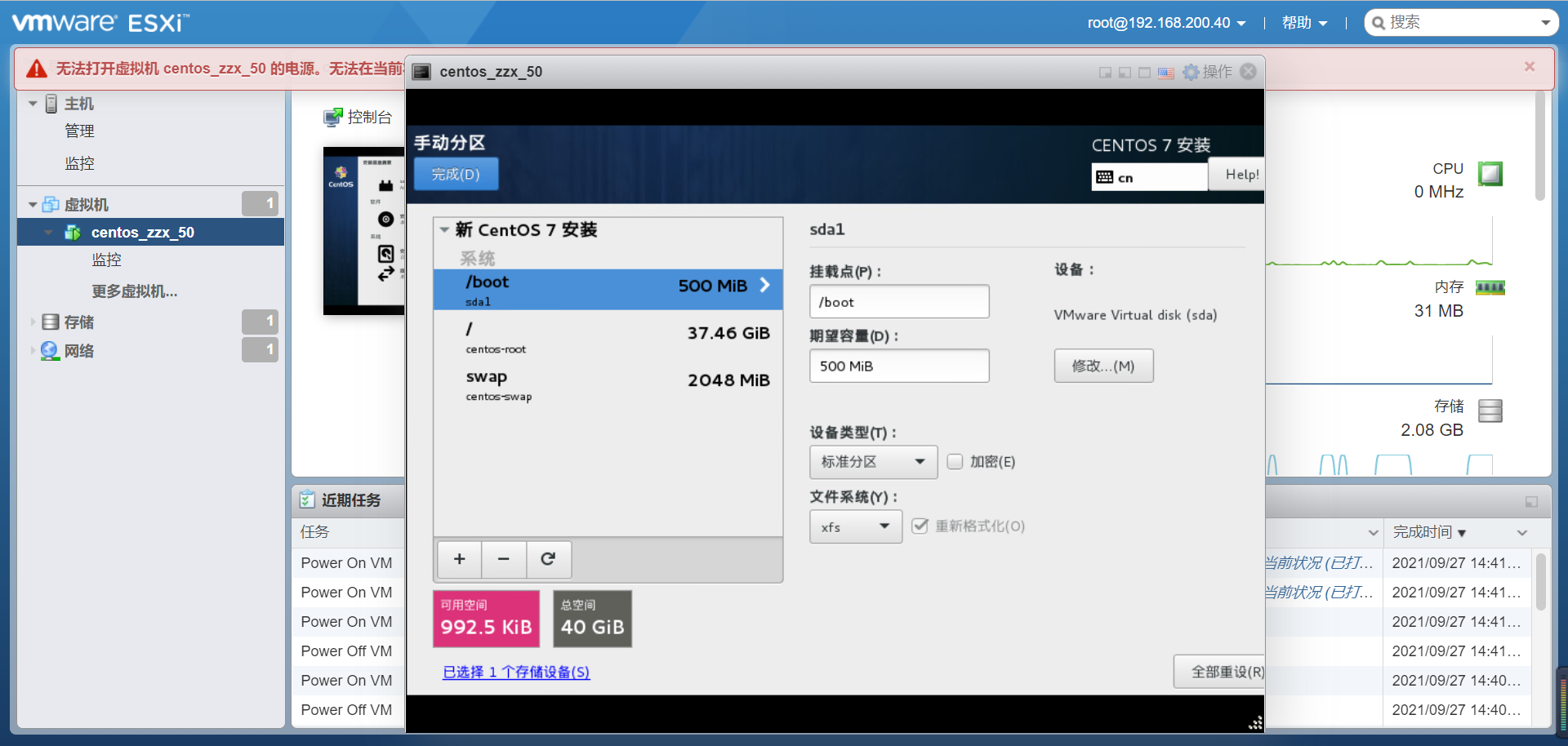Click the centos_zzx_50 VM icon in tree
The height and width of the screenshot is (746, 1568).
(x=73, y=233)
